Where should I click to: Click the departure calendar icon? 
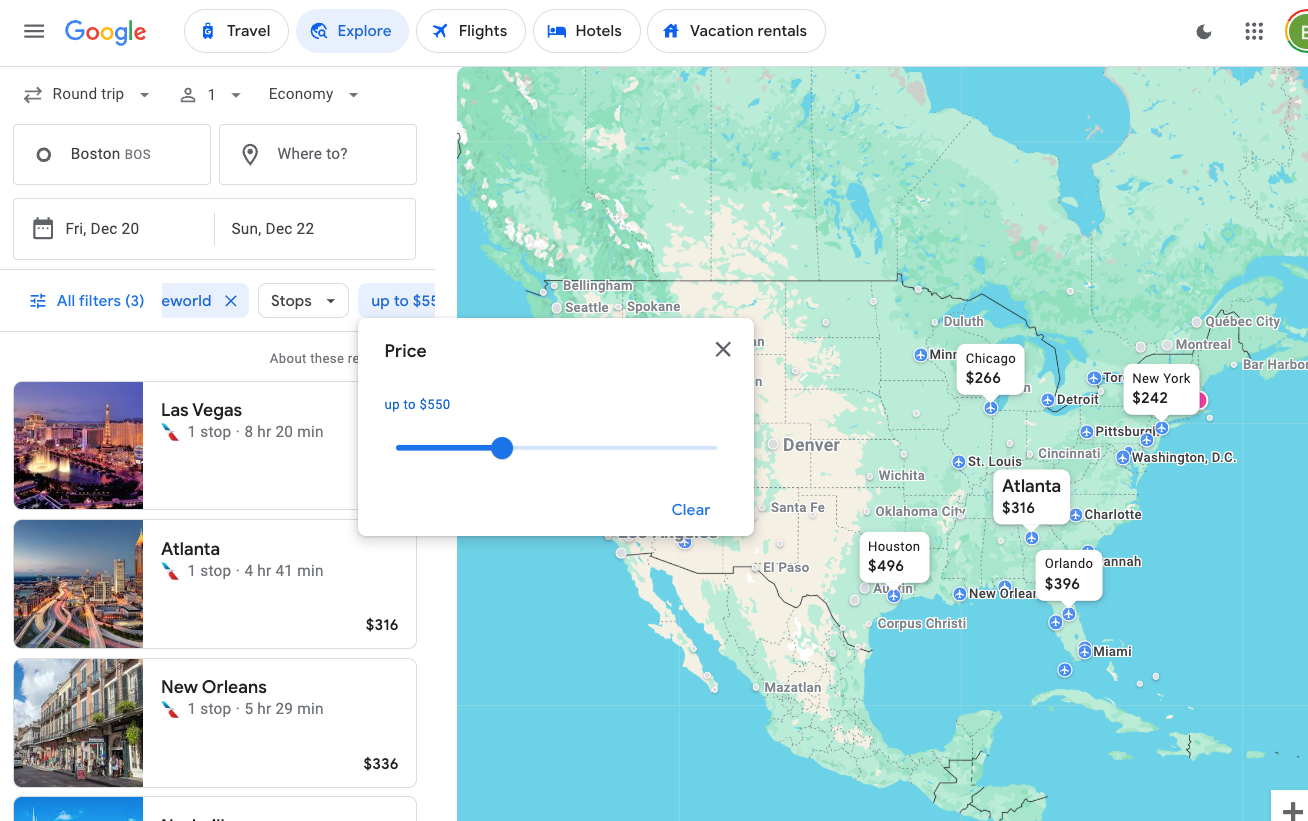tap(43, 229)
